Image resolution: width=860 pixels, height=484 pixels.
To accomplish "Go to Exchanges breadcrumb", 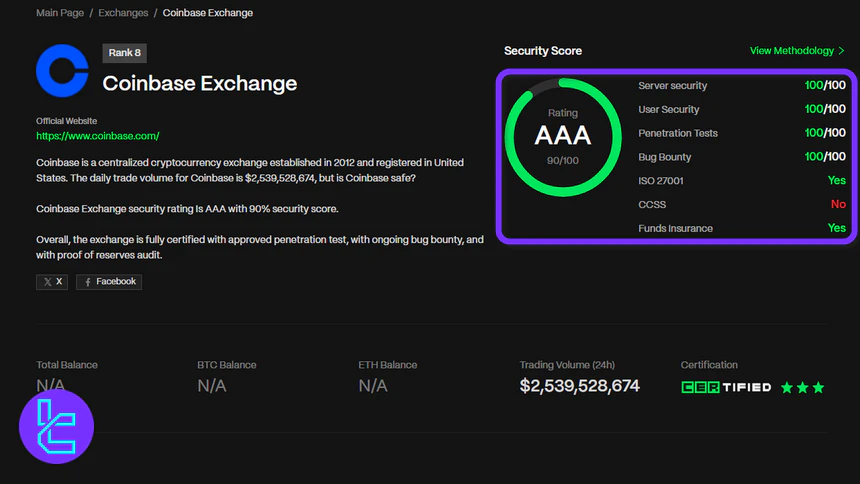I will pyautogui.click(x=123, y=13).
